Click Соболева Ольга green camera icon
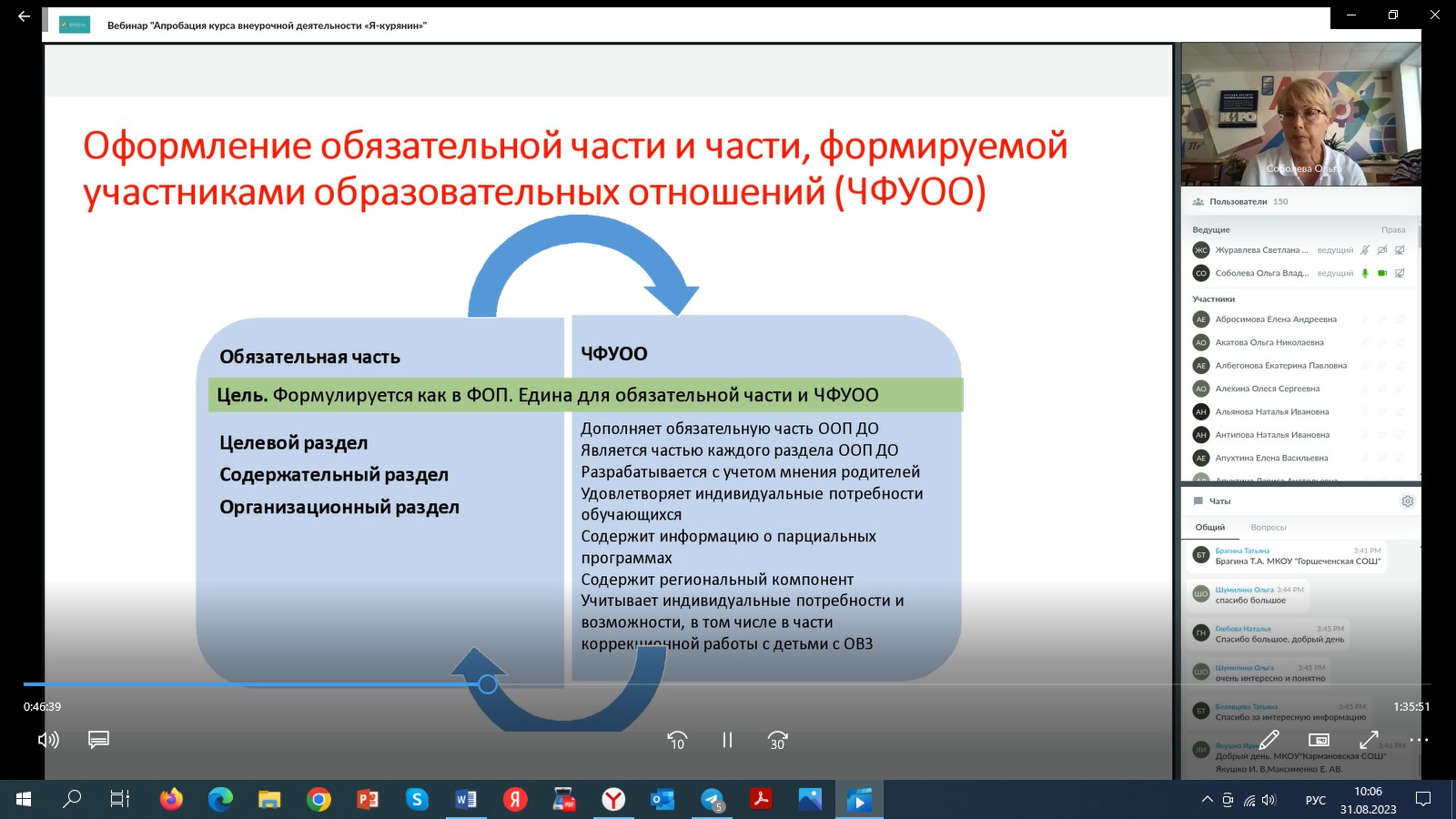 point(1382,273)
